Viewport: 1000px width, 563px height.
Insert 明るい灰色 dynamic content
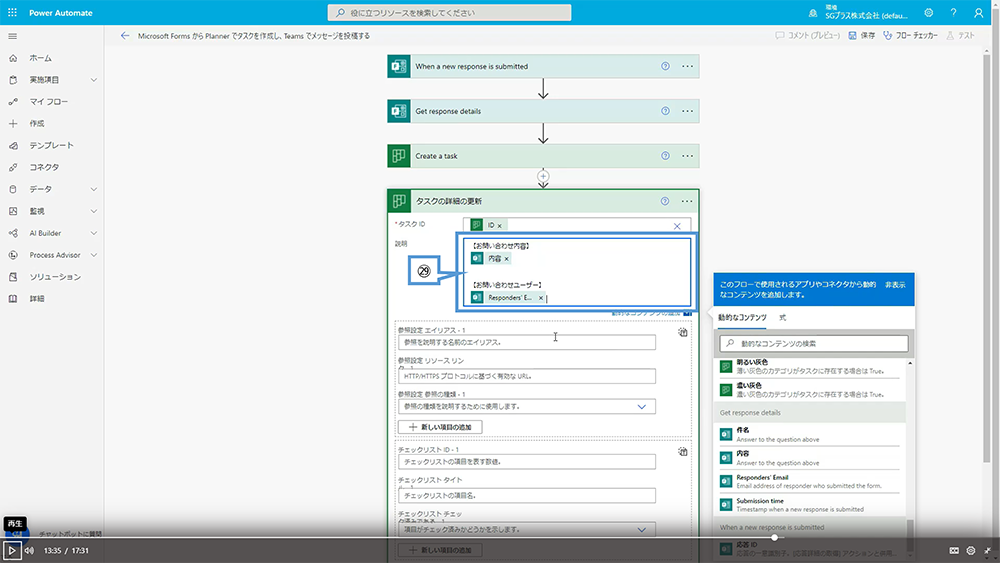811,367
